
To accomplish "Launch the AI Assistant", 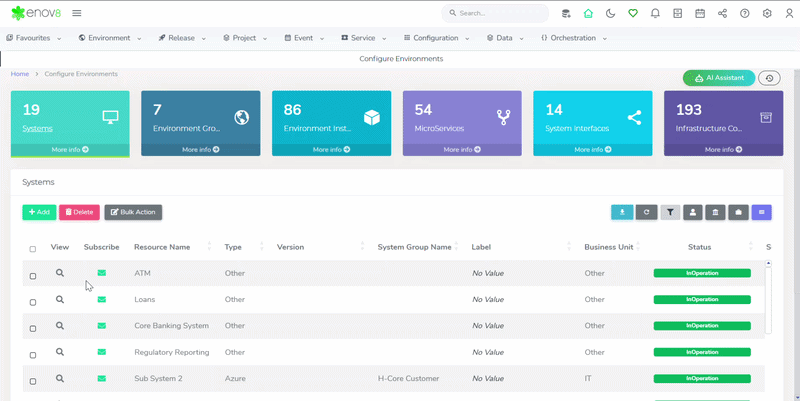I will click(x=718, y=78).
